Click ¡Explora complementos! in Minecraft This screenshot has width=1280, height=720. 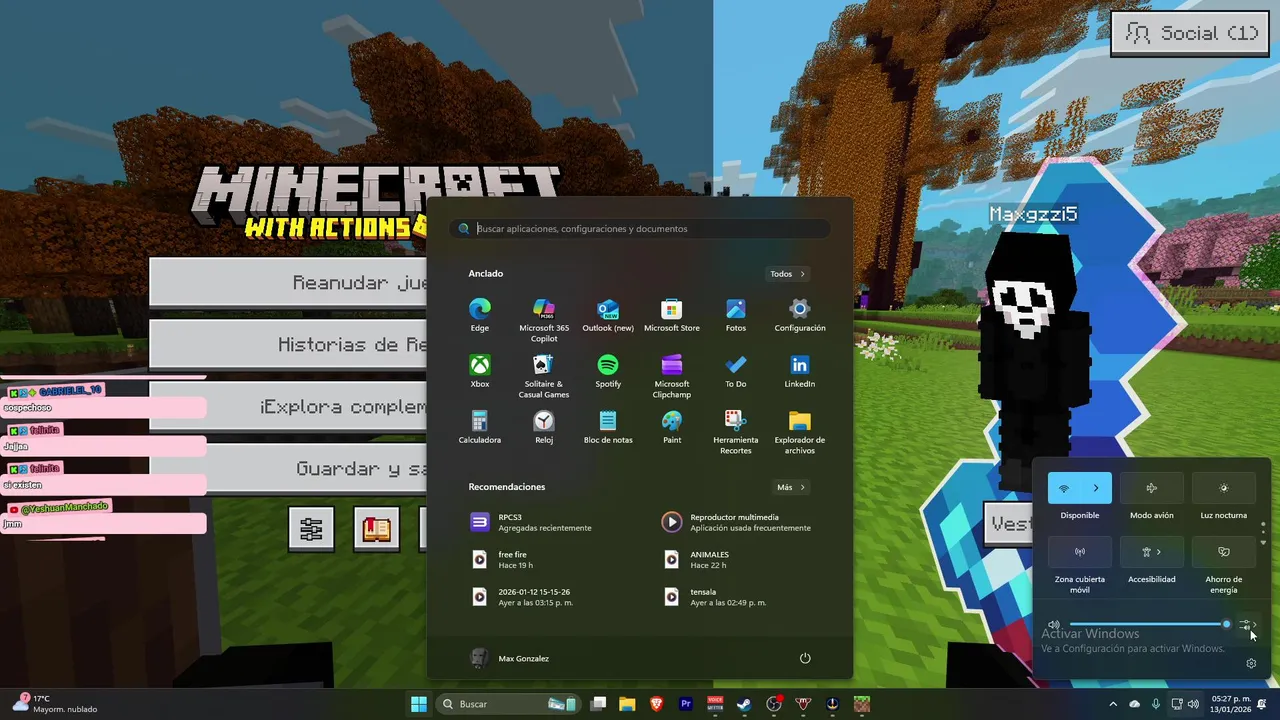tap(288, 406)
